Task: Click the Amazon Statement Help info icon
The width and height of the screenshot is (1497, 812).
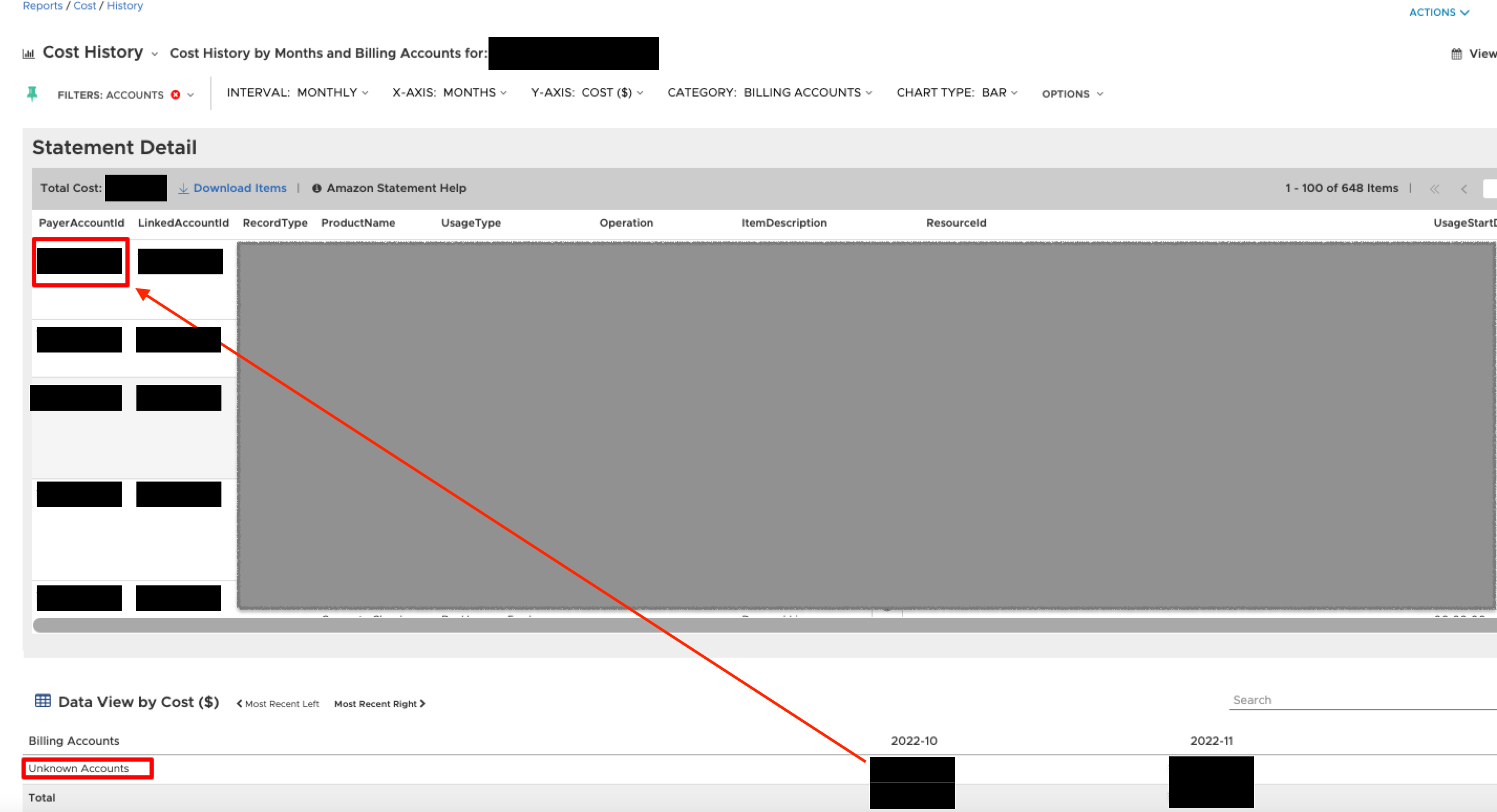Action: pyautogui.click(x=317, y=188)
